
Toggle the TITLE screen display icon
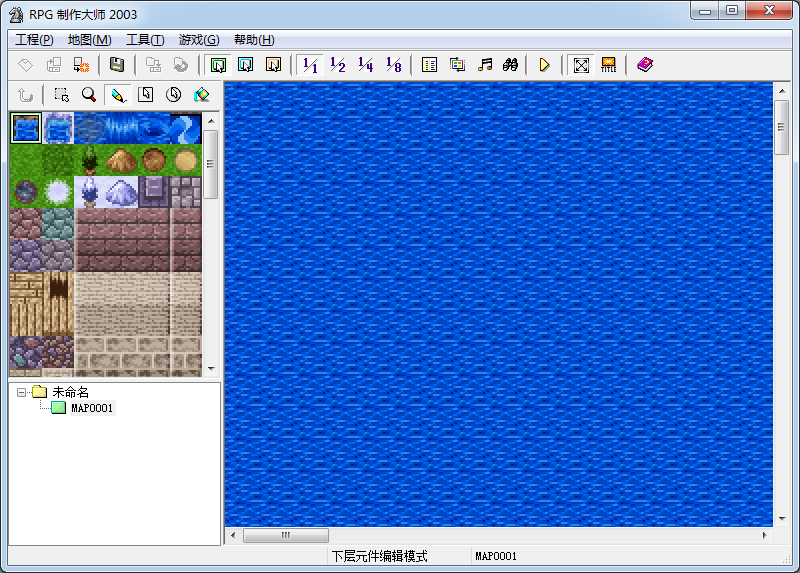(609, 65)
